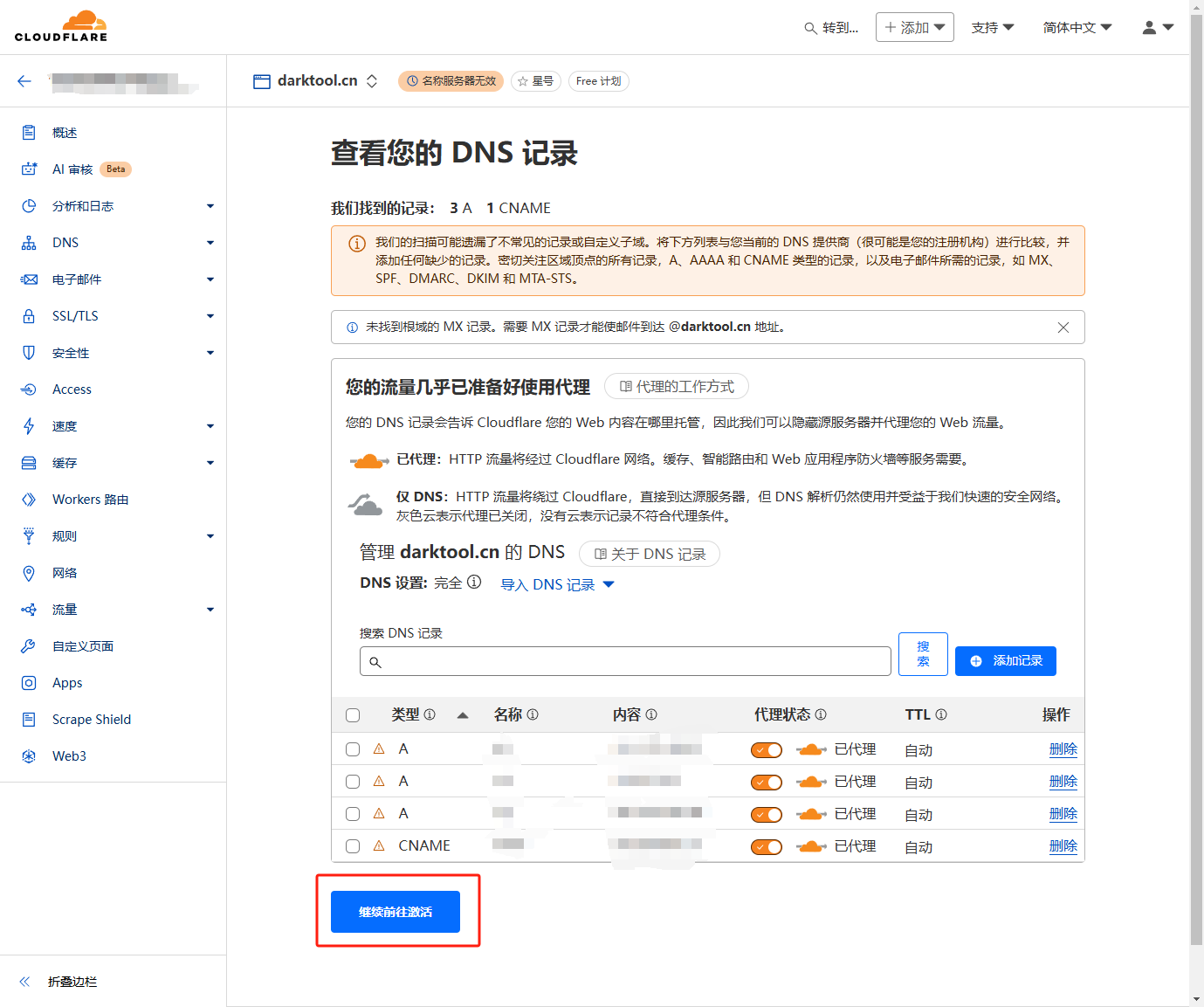Click the 流量 traffic icon

click(29, 610)
